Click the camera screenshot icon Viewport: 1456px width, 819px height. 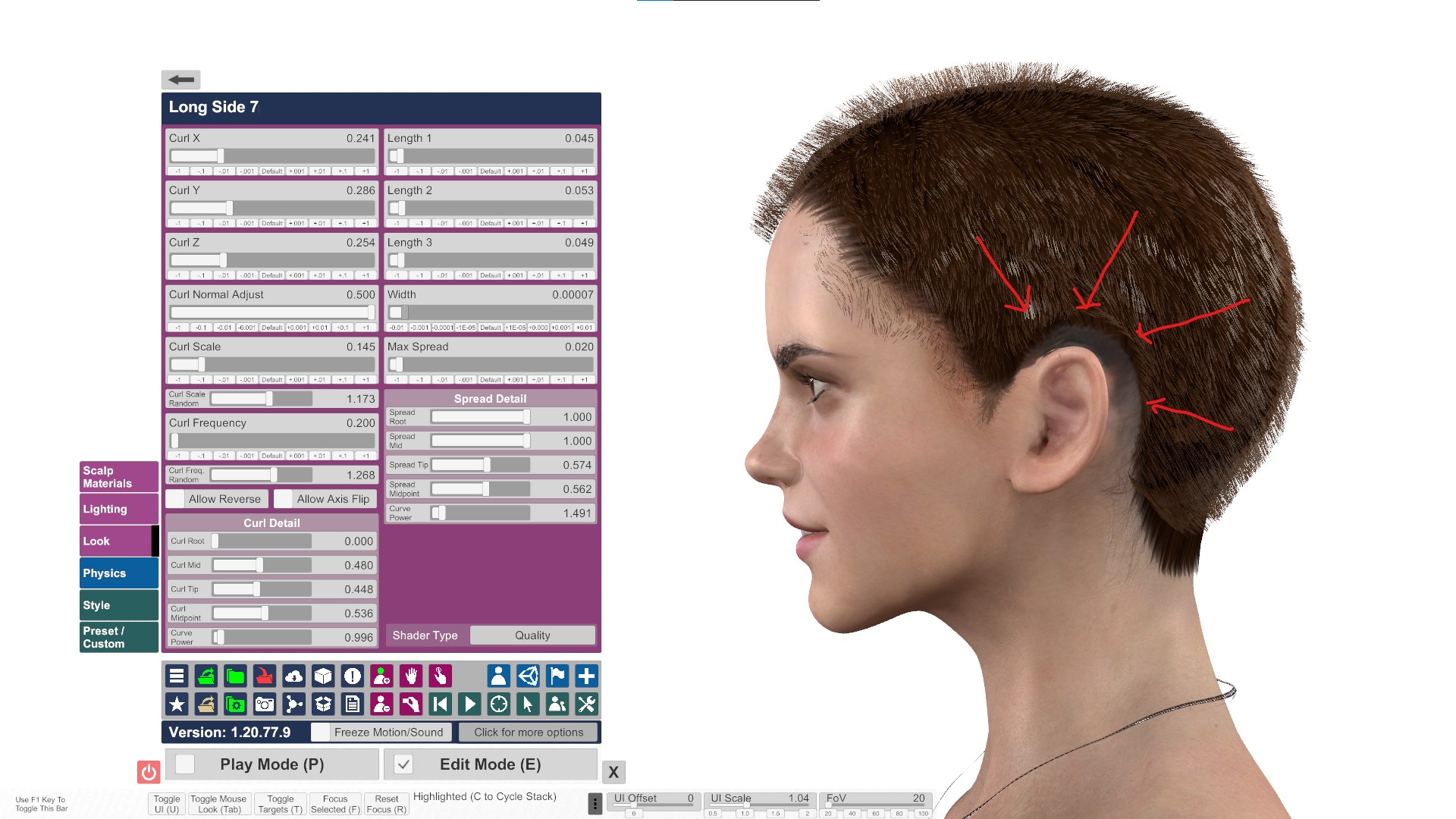(x=265, y=704)
